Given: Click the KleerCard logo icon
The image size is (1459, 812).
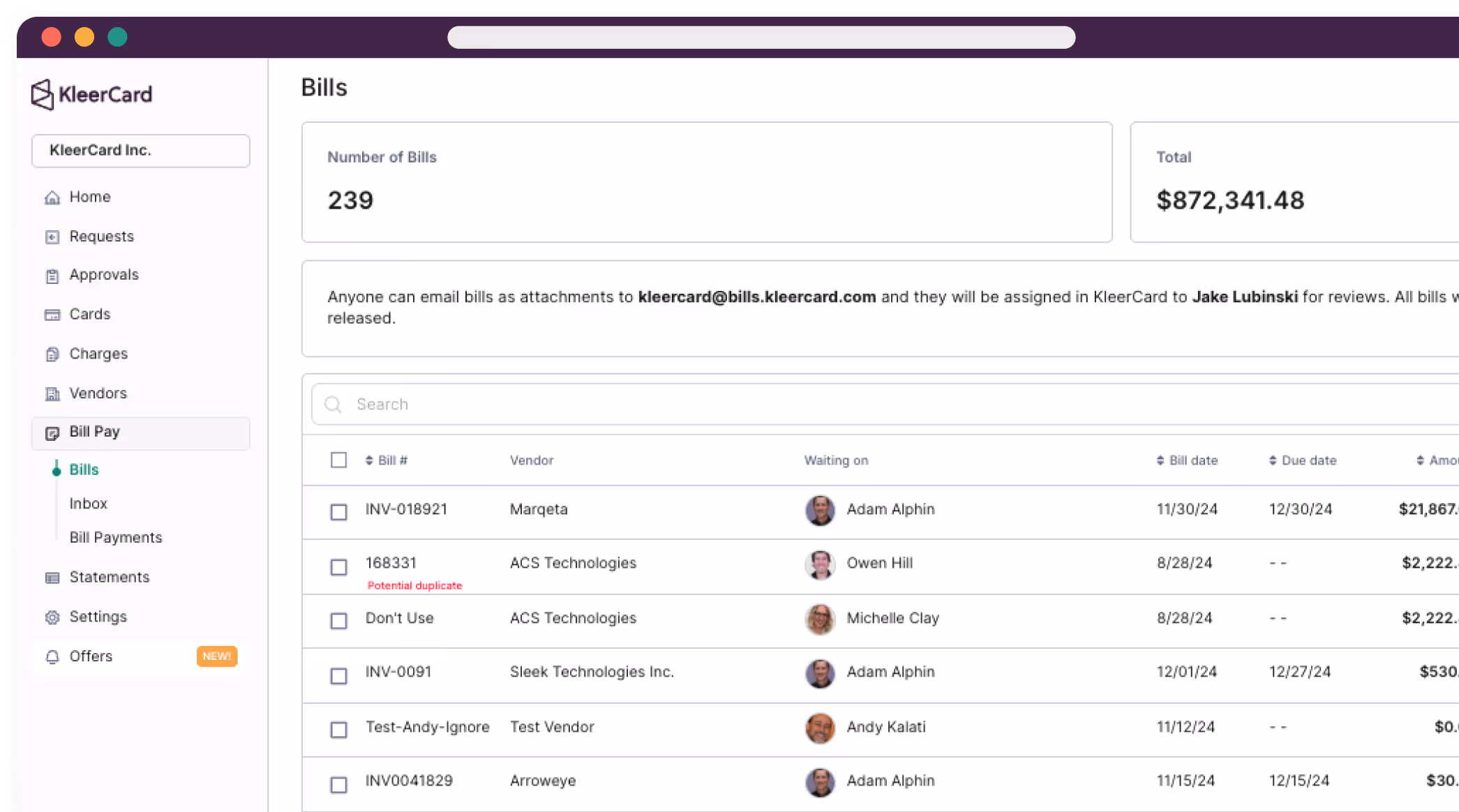Looking at the screenshot, I should pos(43,94).
